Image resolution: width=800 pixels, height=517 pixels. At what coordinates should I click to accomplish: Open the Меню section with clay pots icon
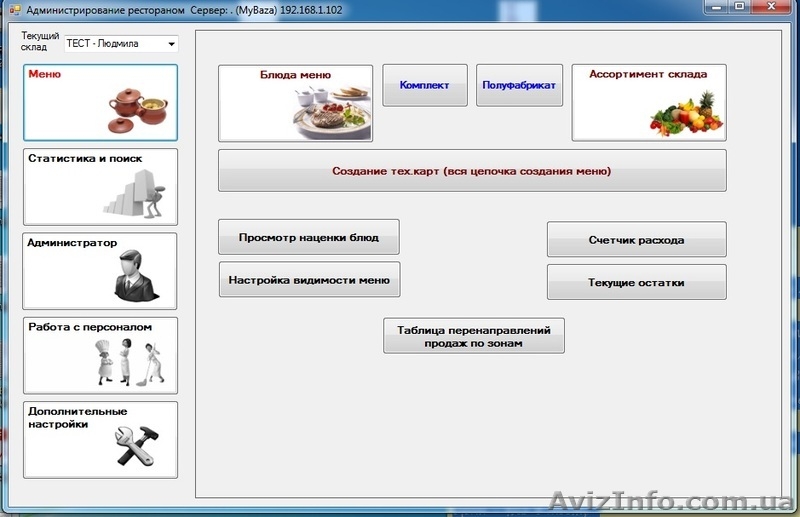click(101, 103)
